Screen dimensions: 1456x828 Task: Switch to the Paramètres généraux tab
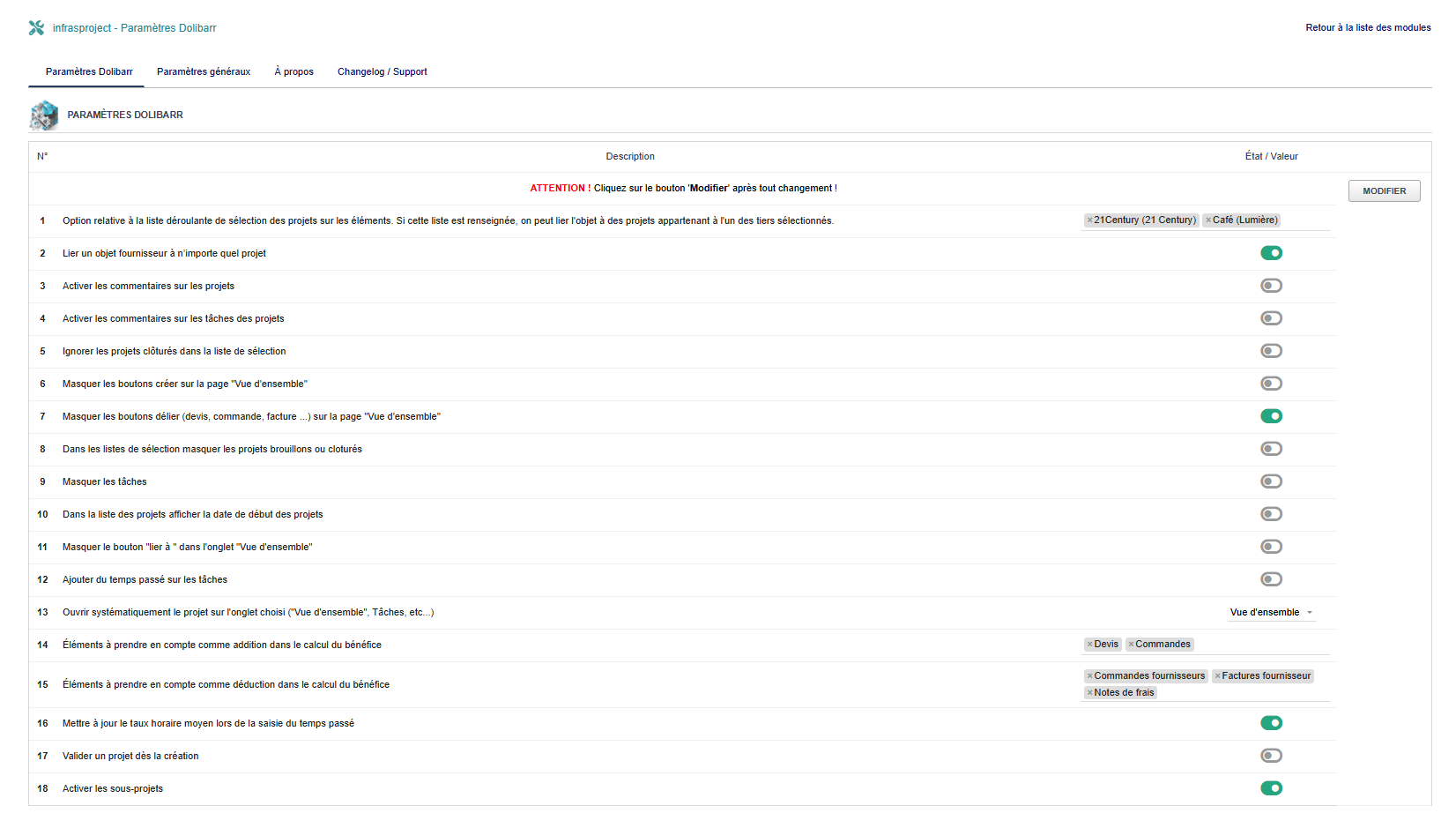(204, 72)
